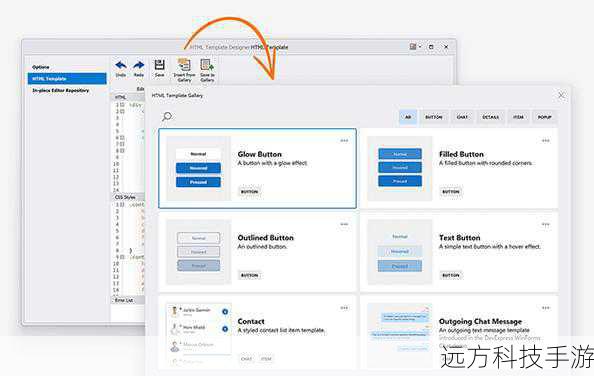Open In-place Editor Repository sidebar item

coord(61,90)
